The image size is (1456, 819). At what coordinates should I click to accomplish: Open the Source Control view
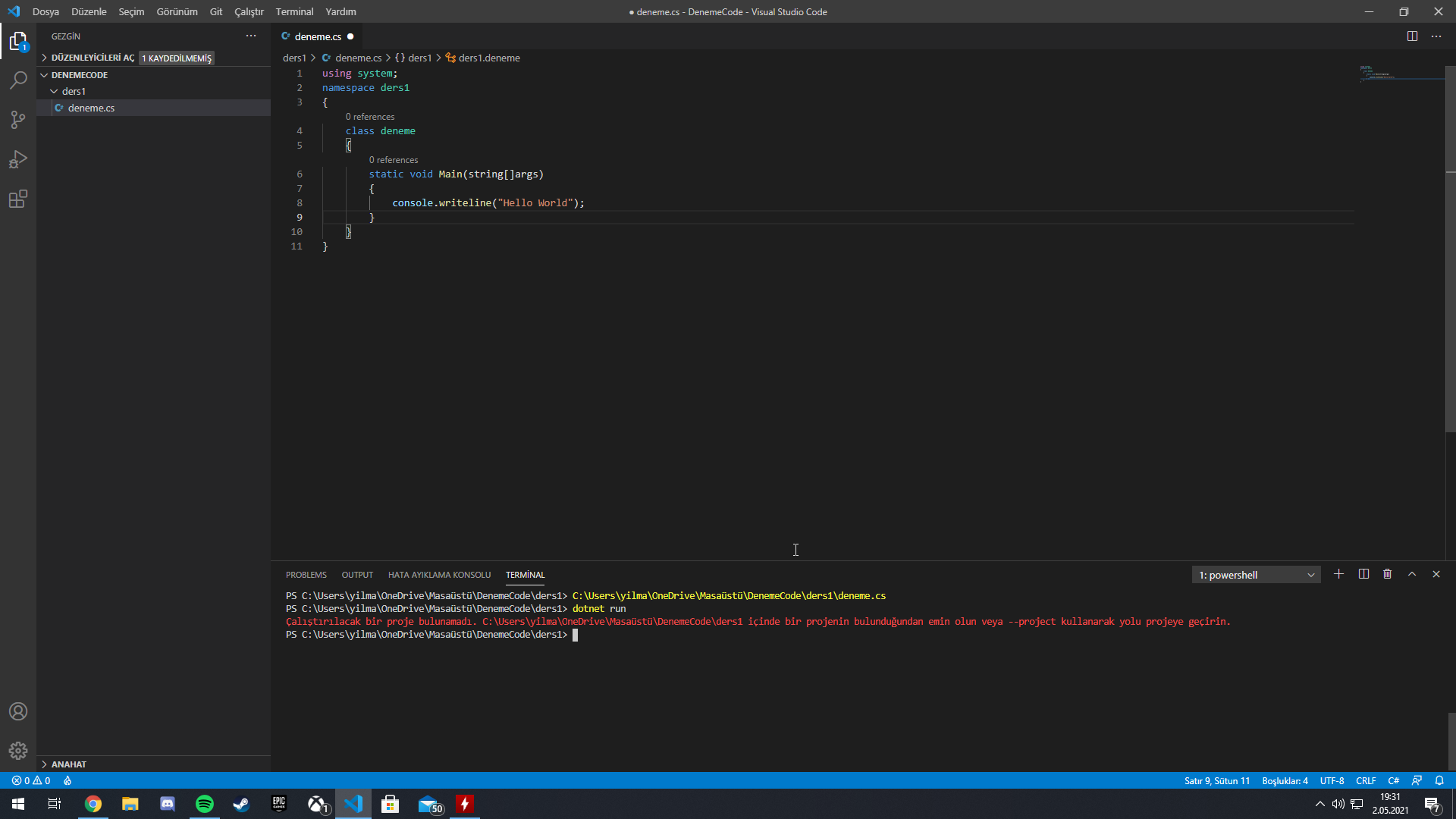coord(18,119)
